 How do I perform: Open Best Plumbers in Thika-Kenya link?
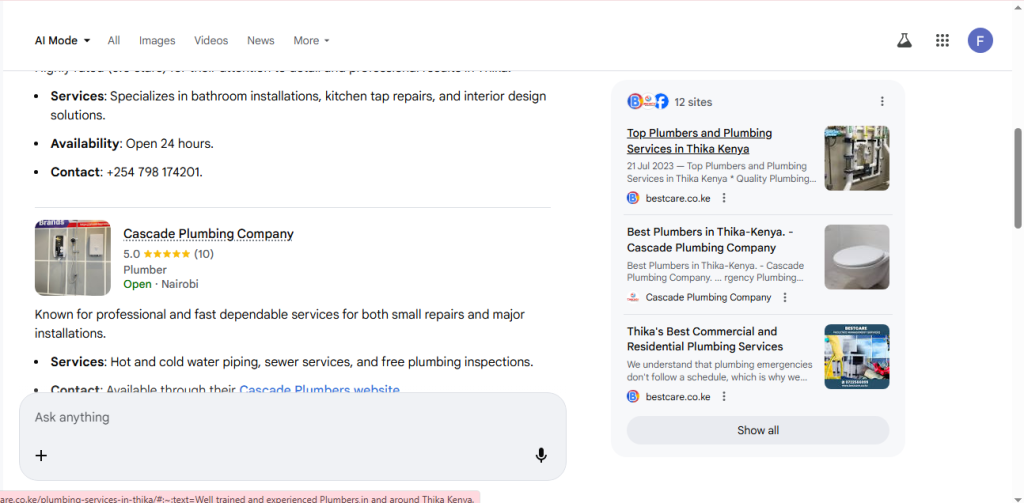(710, 240)
